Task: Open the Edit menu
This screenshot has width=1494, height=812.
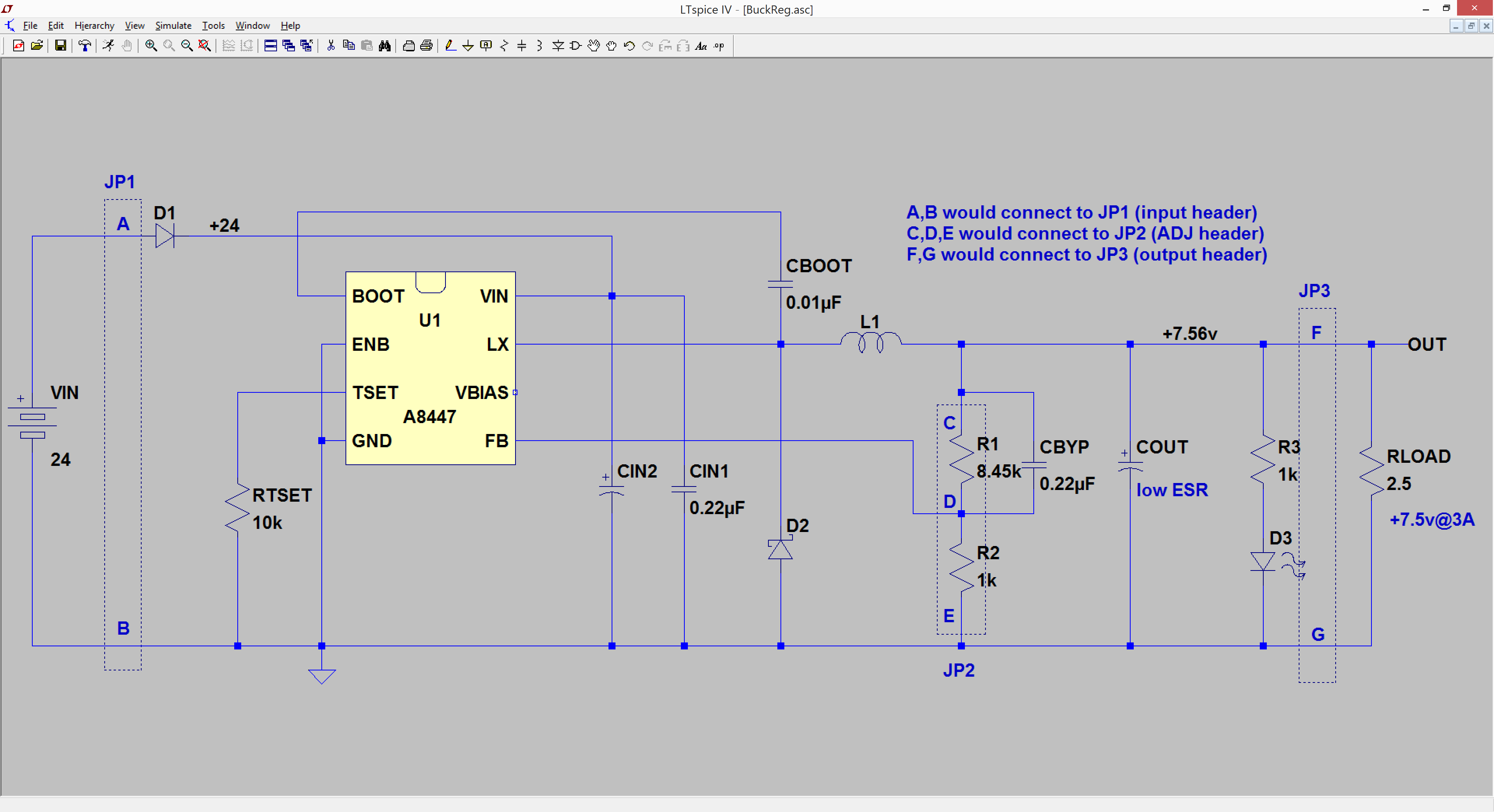Action: point(56,26)
